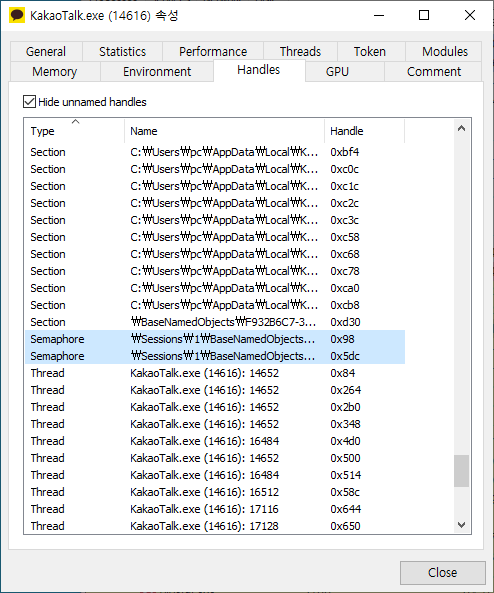Switch to the Comment tab
This screenshot has width=494, height=593.
[434, 71]
